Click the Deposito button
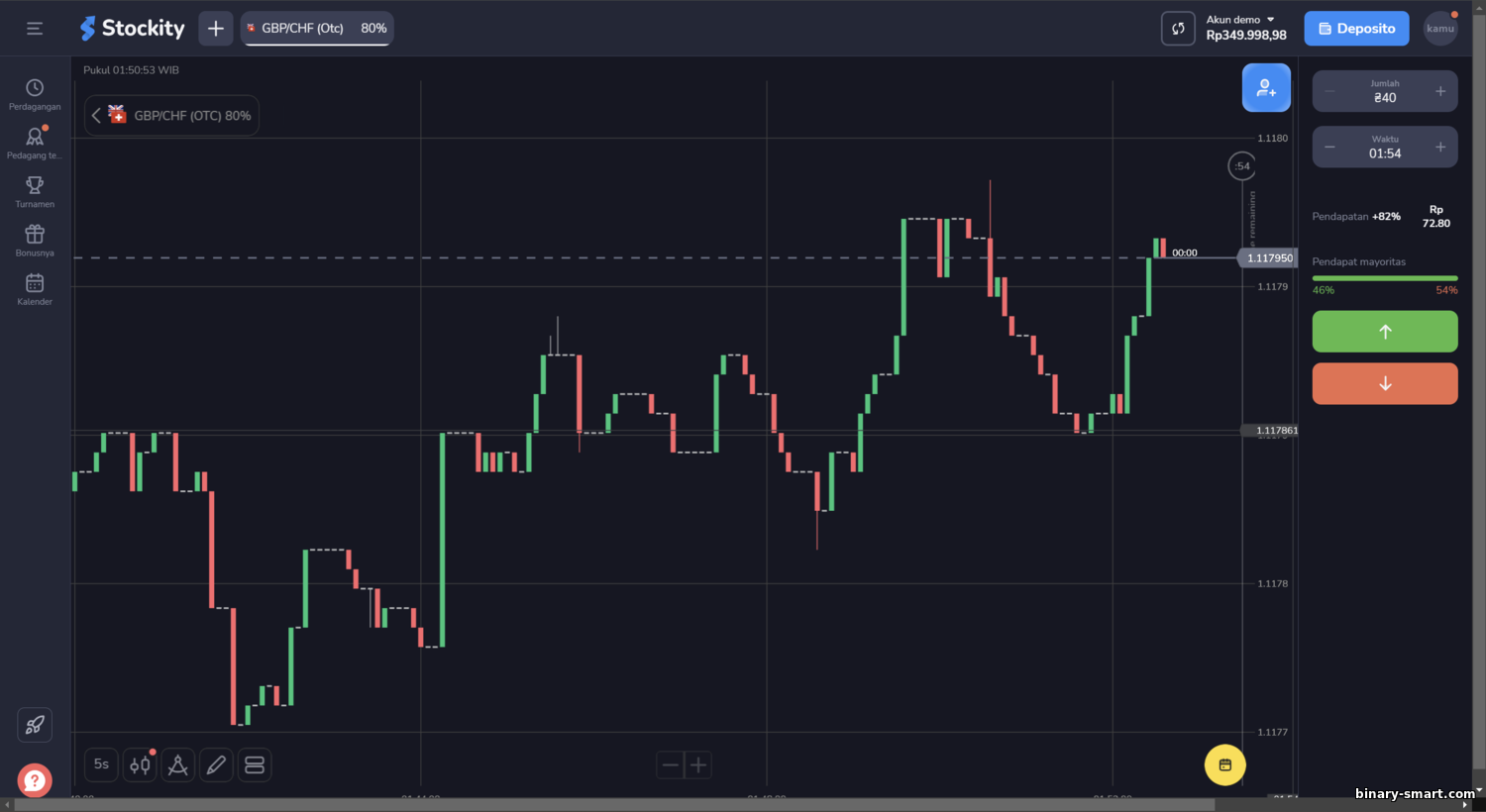 (x=1356, y=29)
